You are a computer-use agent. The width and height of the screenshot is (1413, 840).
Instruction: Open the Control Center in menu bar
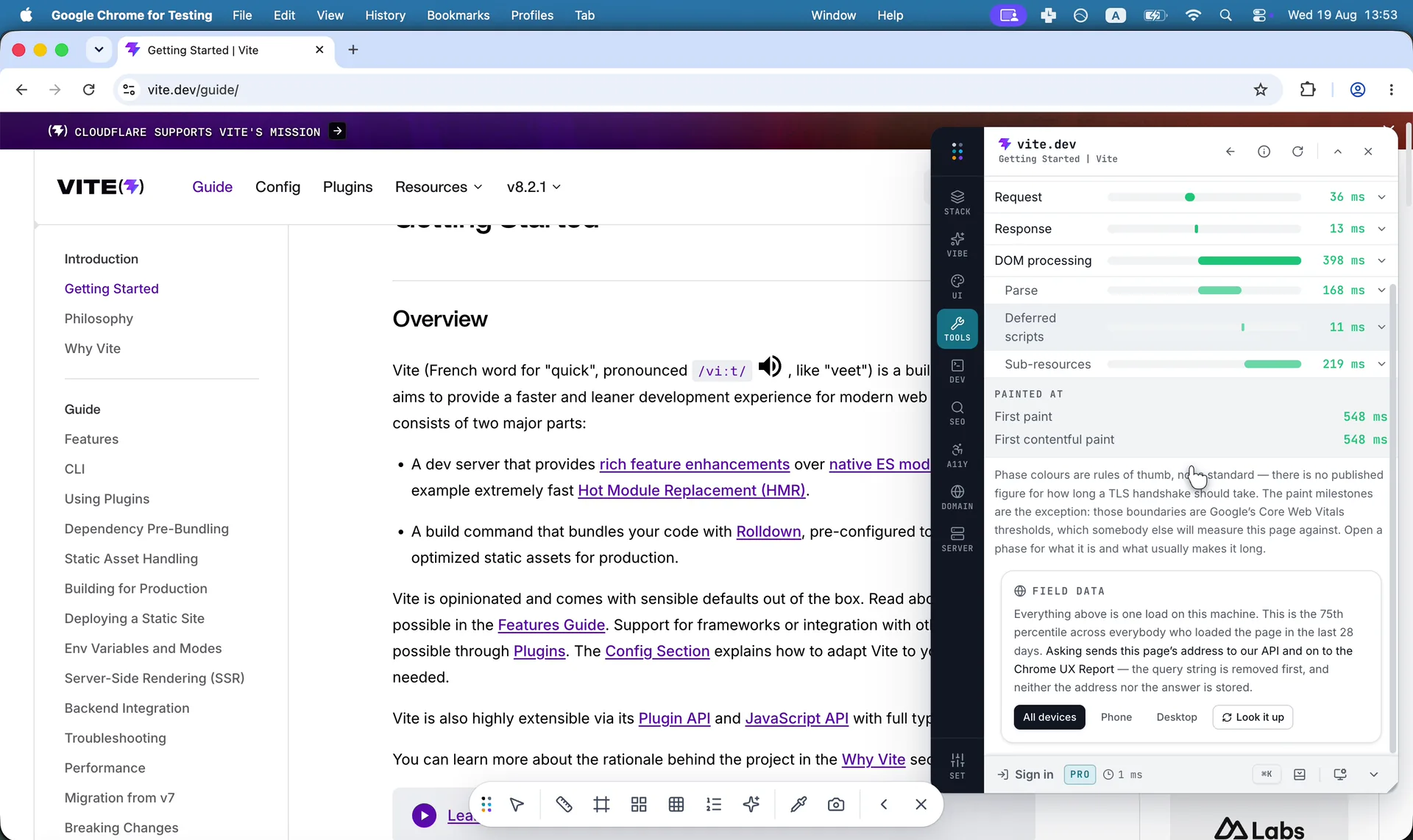[x=1259, y=15]
